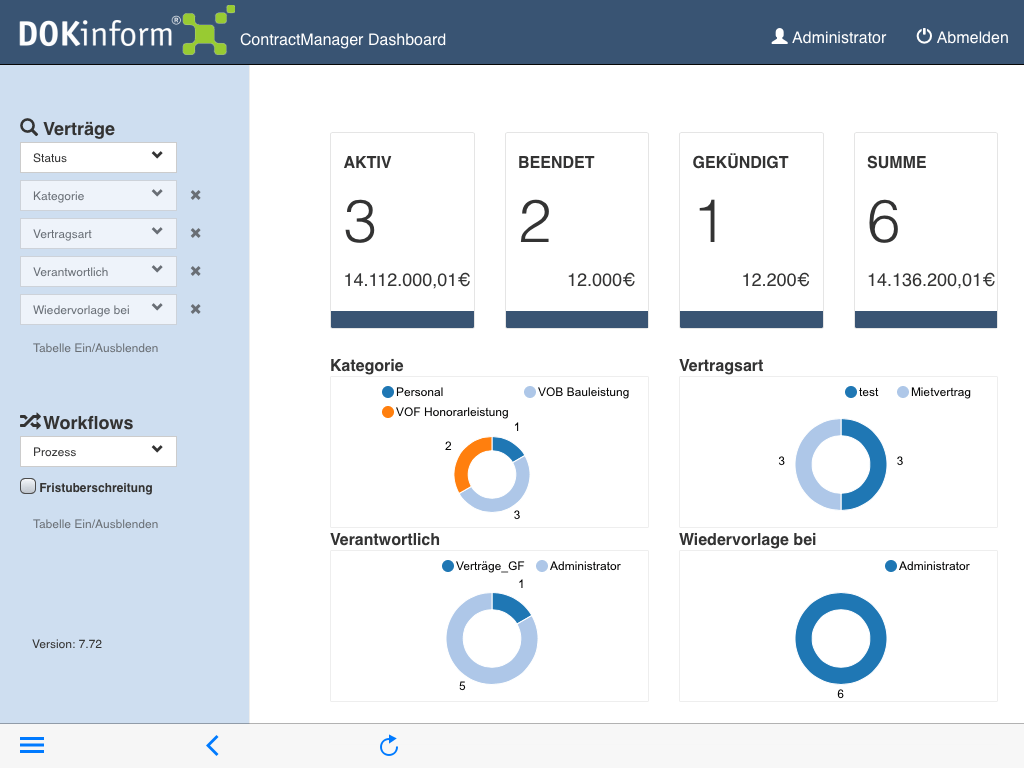
Task: Remove the Wiedervorlage bei filter with X
Action: coord(196,309)
